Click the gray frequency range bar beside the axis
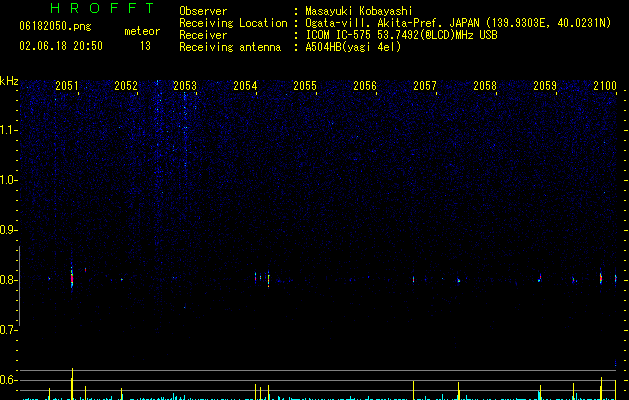629x400 pixels. pos(19,286)
